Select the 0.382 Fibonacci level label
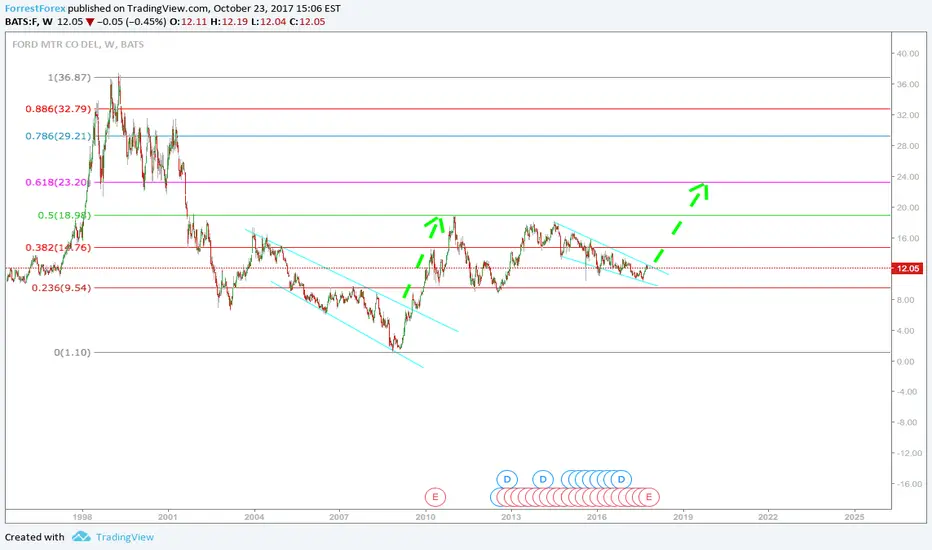The height and width of the screenshot is (550, 932). click(58, 247)
